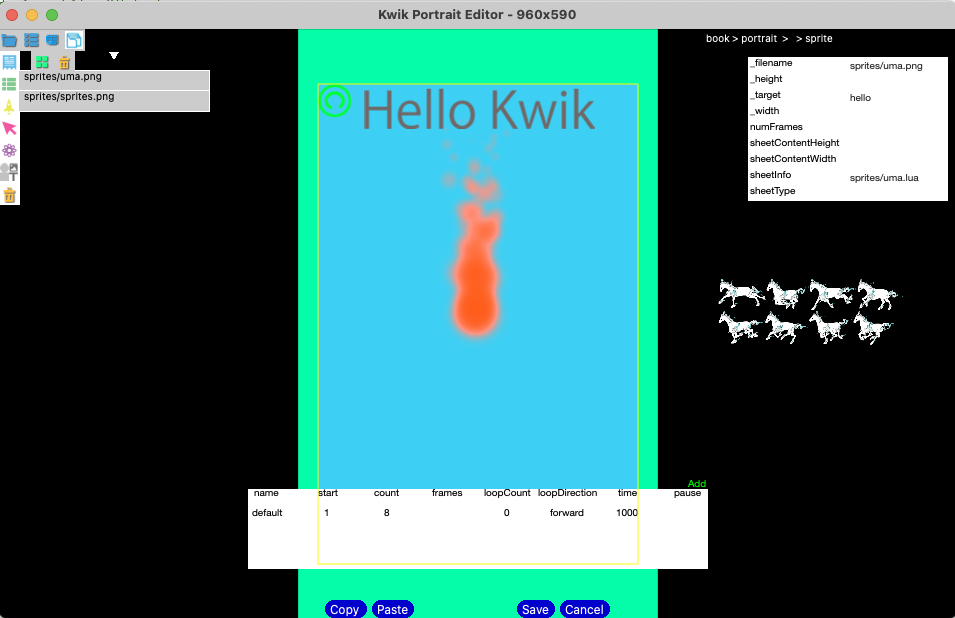Select sprites/uma.png in the list
The width and height of the screenshot is (955, 618).
[x=115, y=80]
